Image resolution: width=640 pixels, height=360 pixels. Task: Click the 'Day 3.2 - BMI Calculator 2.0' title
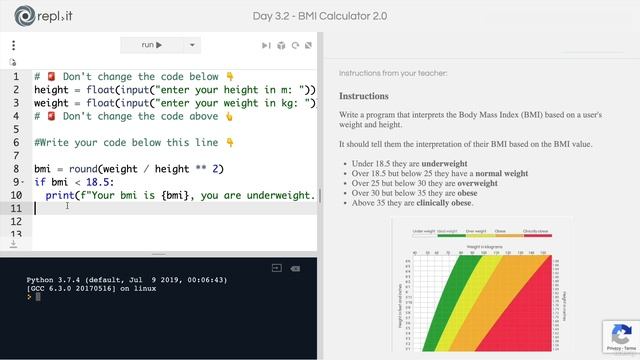320,16
